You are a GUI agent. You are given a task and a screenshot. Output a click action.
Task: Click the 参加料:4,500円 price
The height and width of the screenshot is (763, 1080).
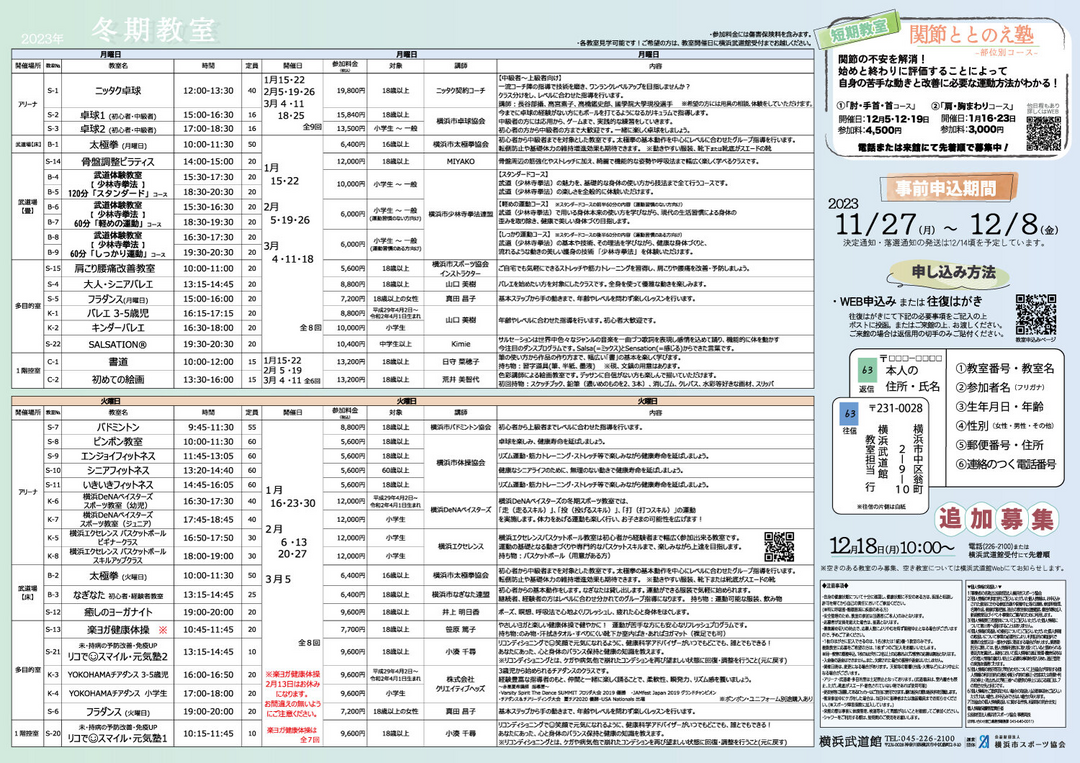coord(869,129)
